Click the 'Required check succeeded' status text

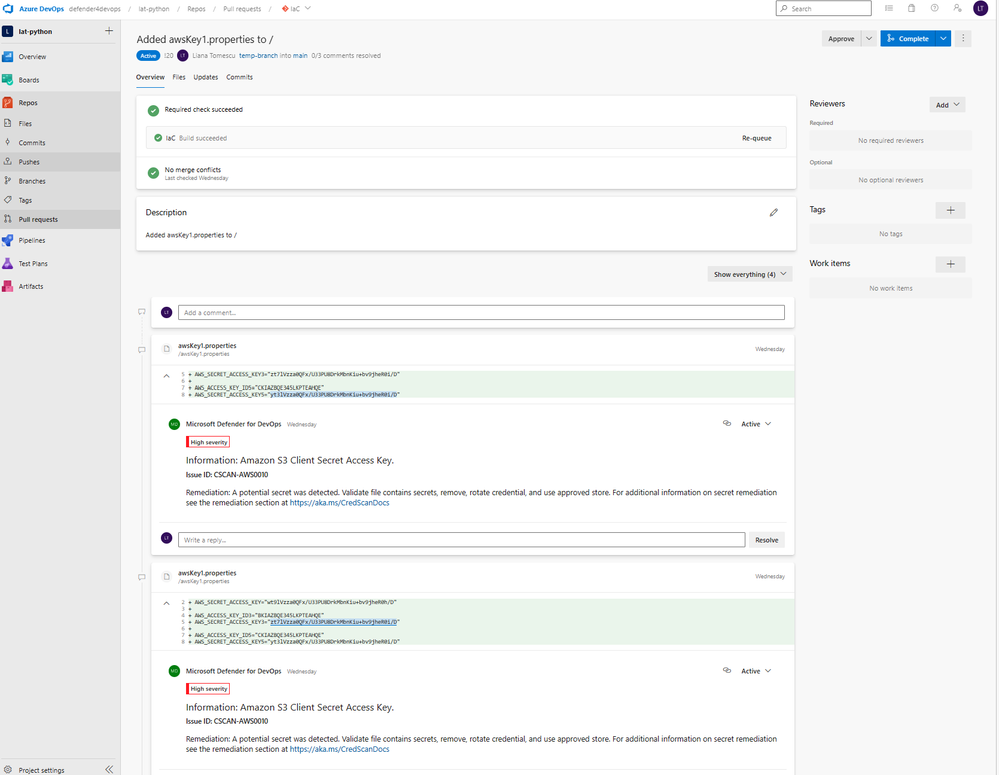204,110
